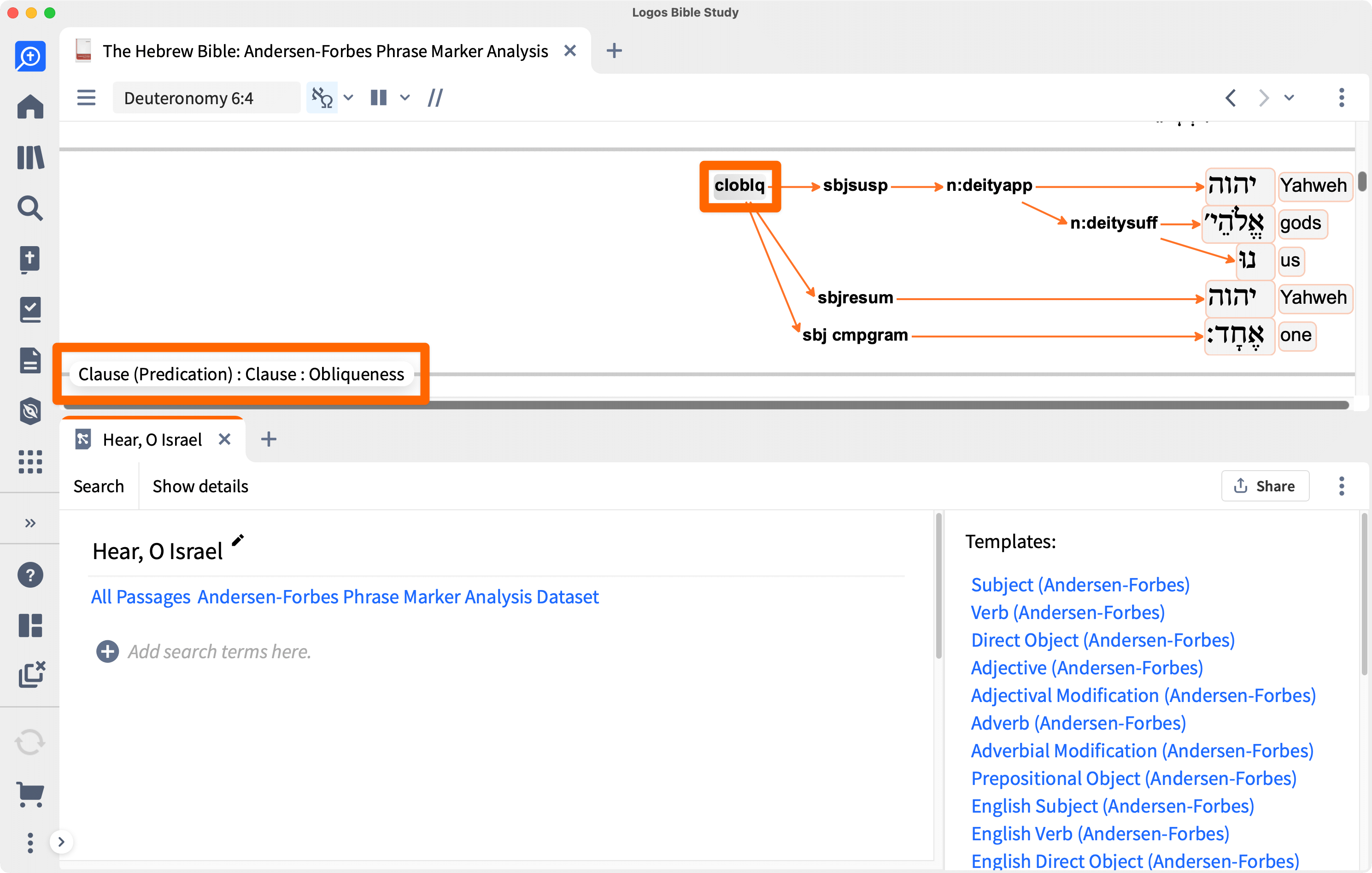Click Show details in search panel
The image size is (1372, 873).
(200, 486)
